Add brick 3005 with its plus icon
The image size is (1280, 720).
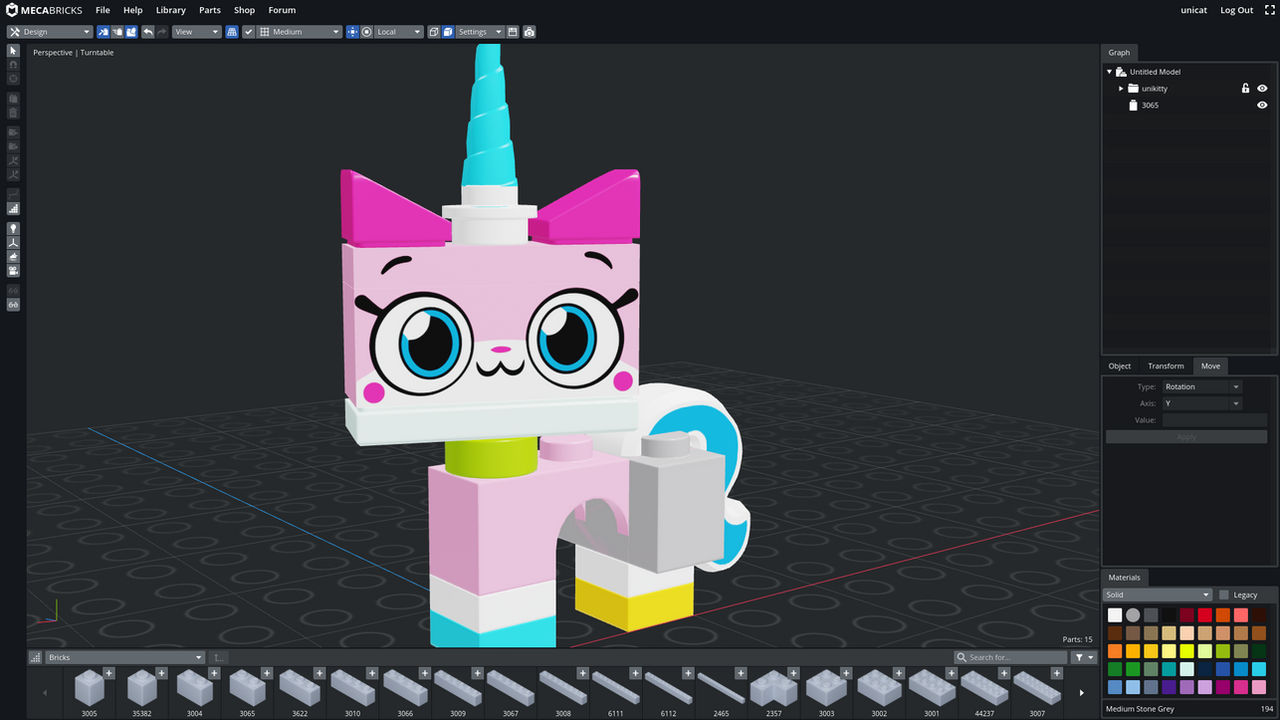point(109,673)
